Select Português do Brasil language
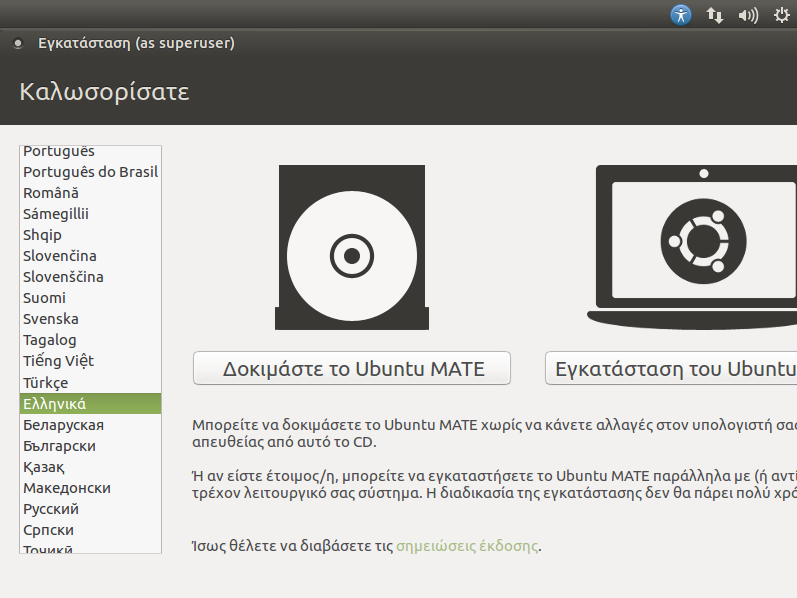Viewport: 797px width, 598px height. pyautogui.click(x=90, y=172)
